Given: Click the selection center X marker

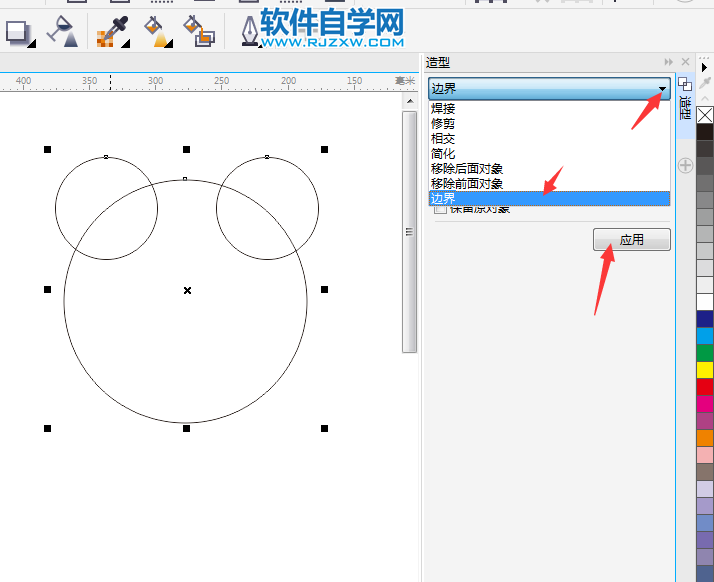Looking at the screenshot, I should point(187,290).
